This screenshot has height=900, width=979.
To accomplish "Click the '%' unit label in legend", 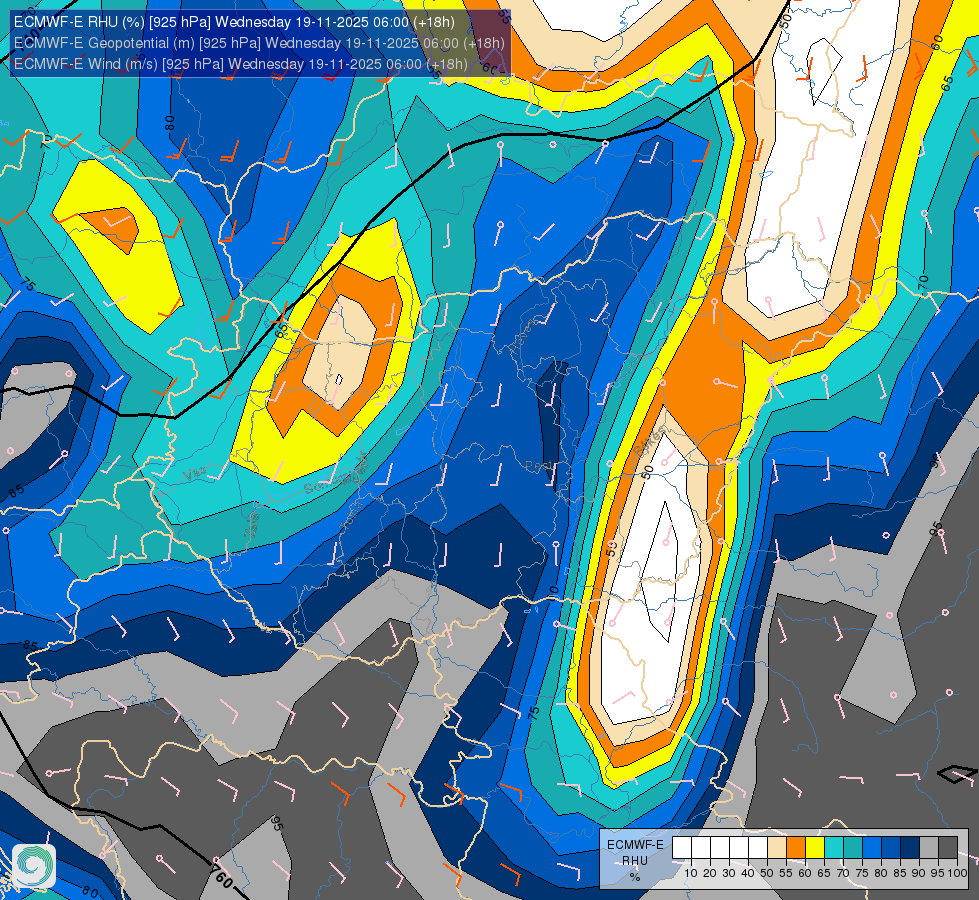I will coord(635,878).
